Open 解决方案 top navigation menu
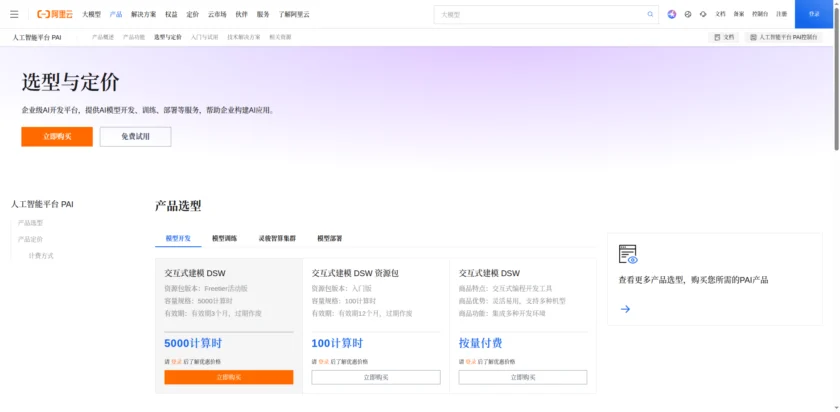 [x=144, y=14]
